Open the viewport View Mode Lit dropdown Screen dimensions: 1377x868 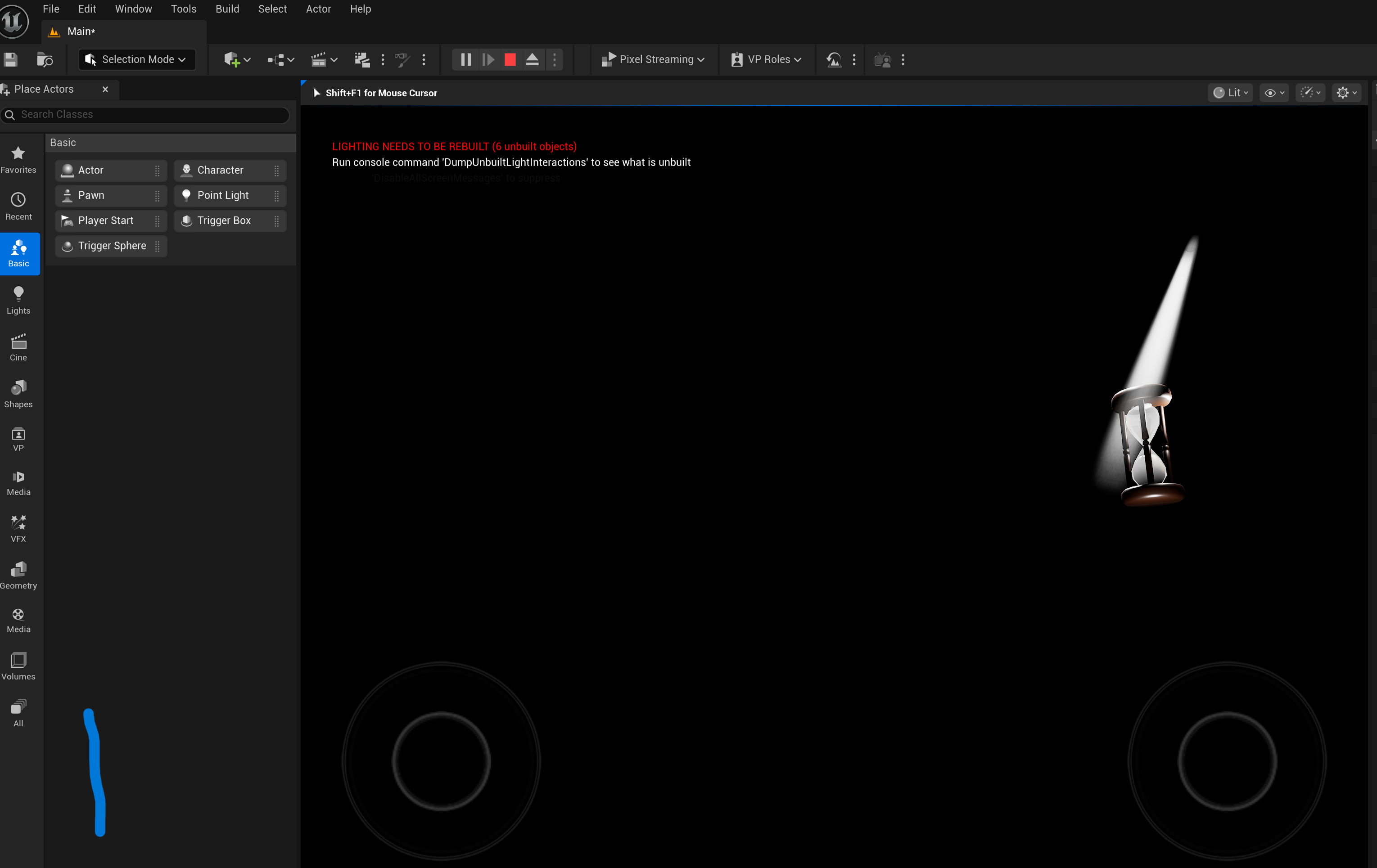(x=1230, y=92)
